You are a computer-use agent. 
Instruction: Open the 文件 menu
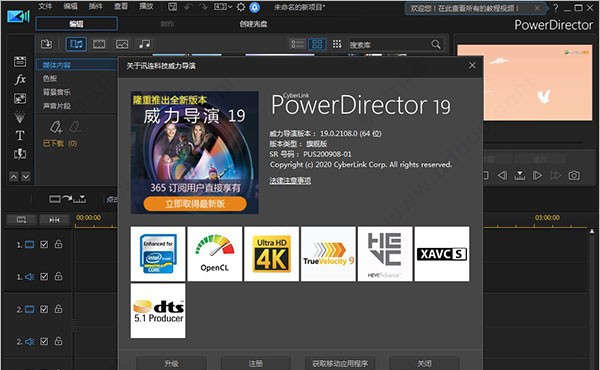[45, 6]
